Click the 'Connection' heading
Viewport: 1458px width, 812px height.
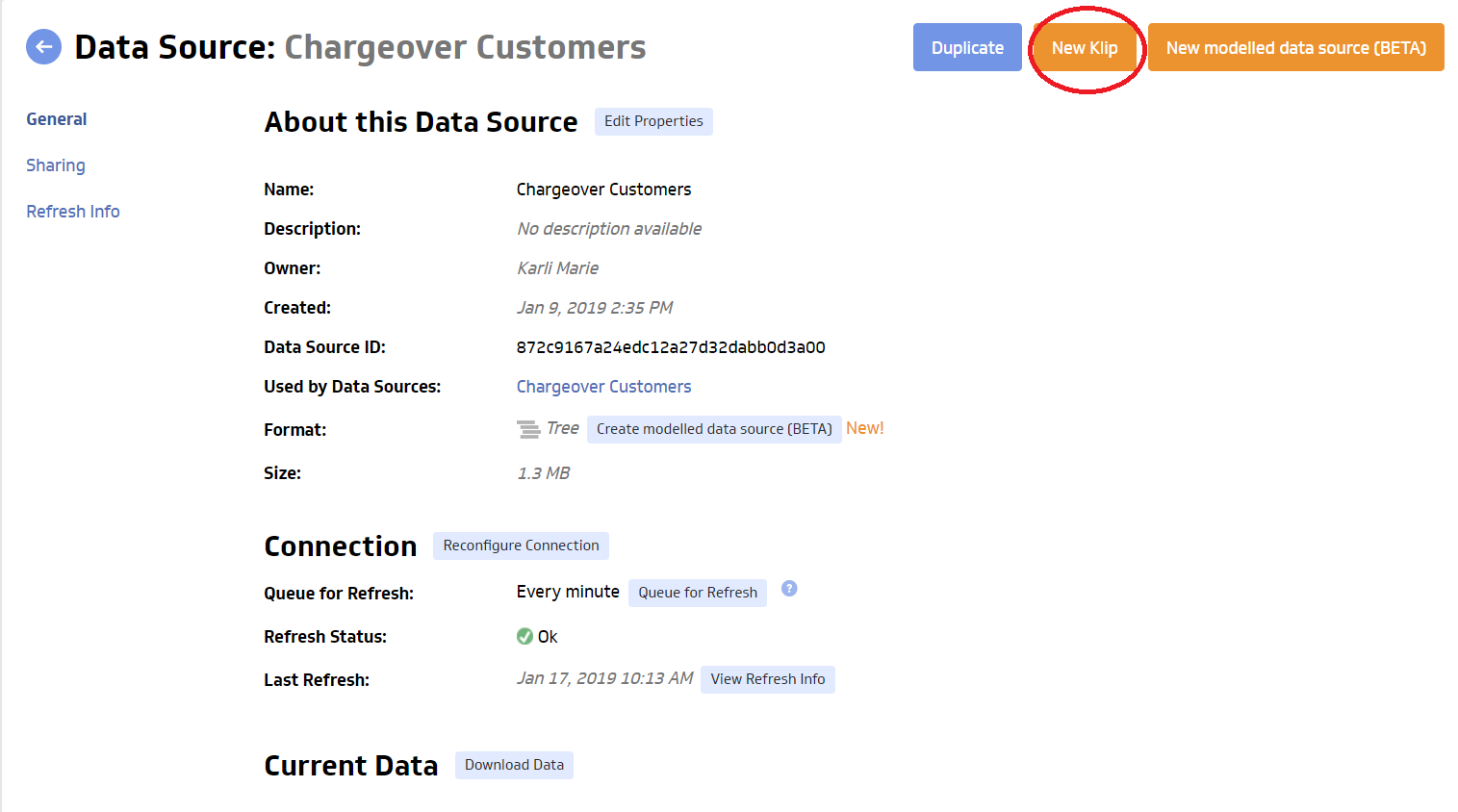pos(341,546)
